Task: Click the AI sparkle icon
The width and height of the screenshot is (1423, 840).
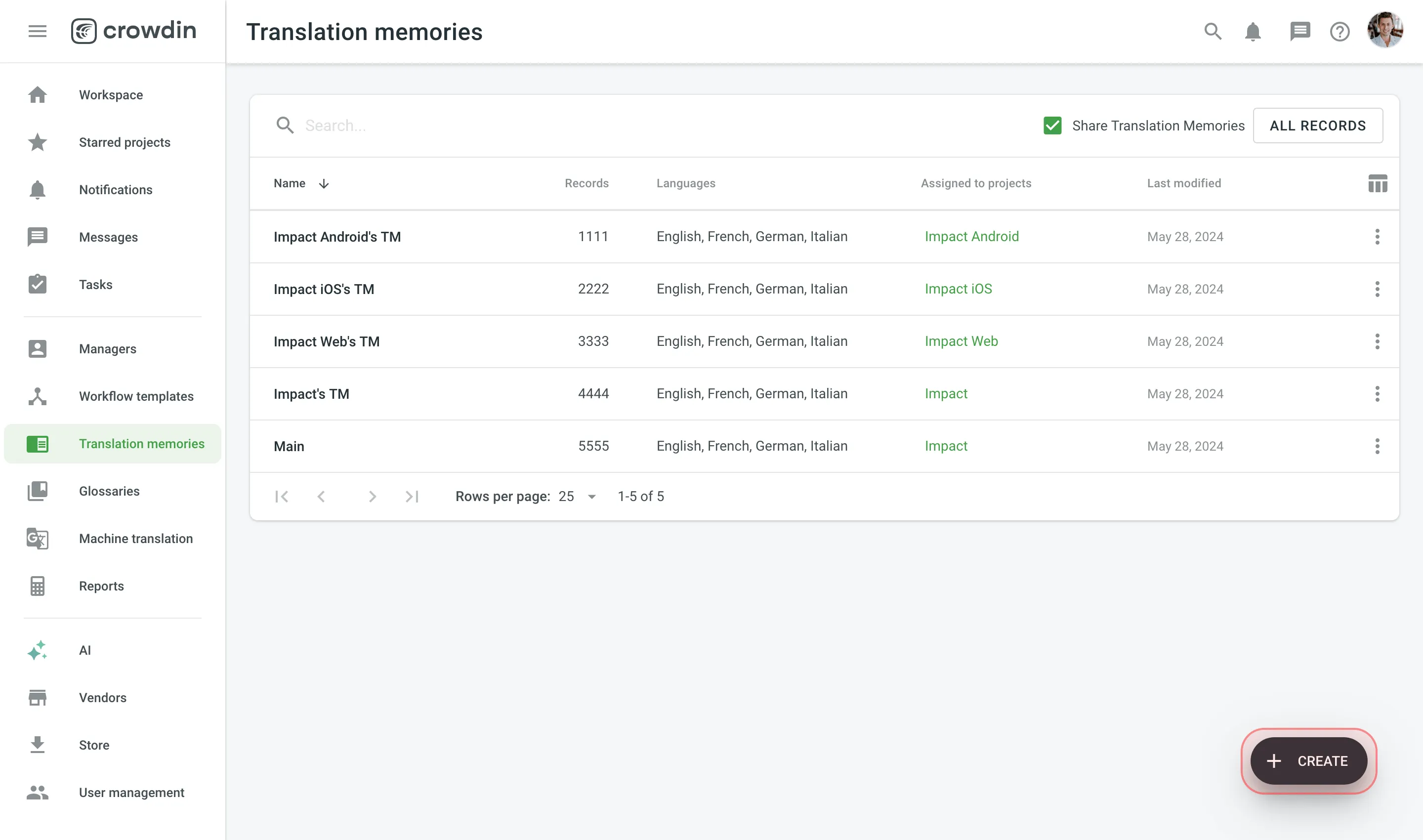Action: [38, 650]
